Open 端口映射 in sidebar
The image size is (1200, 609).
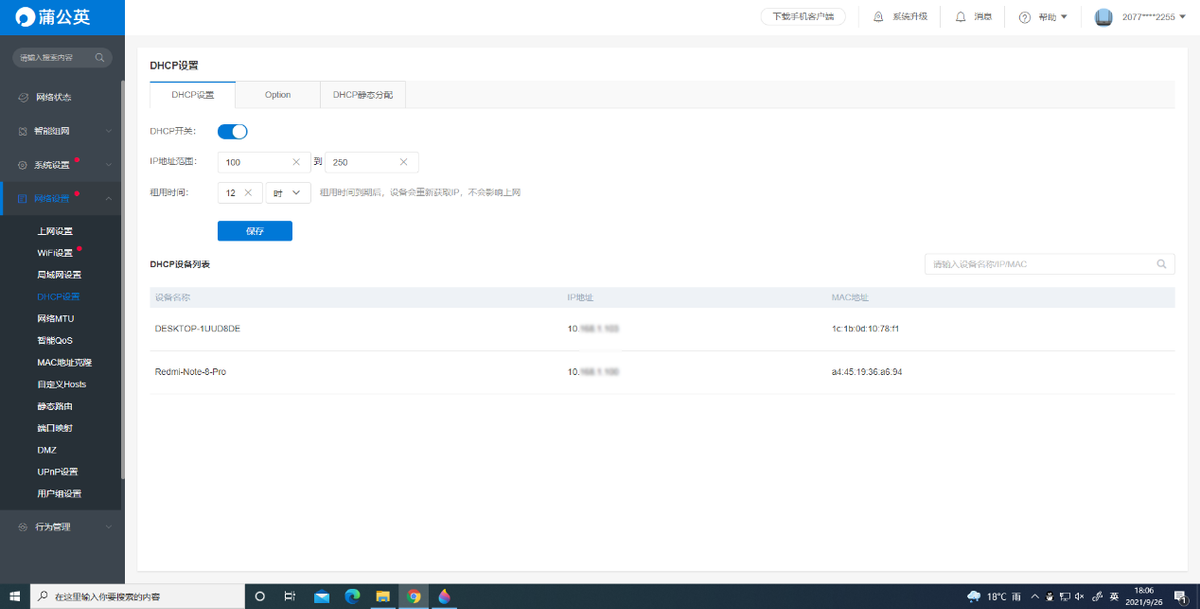click(x=55, y=428)
